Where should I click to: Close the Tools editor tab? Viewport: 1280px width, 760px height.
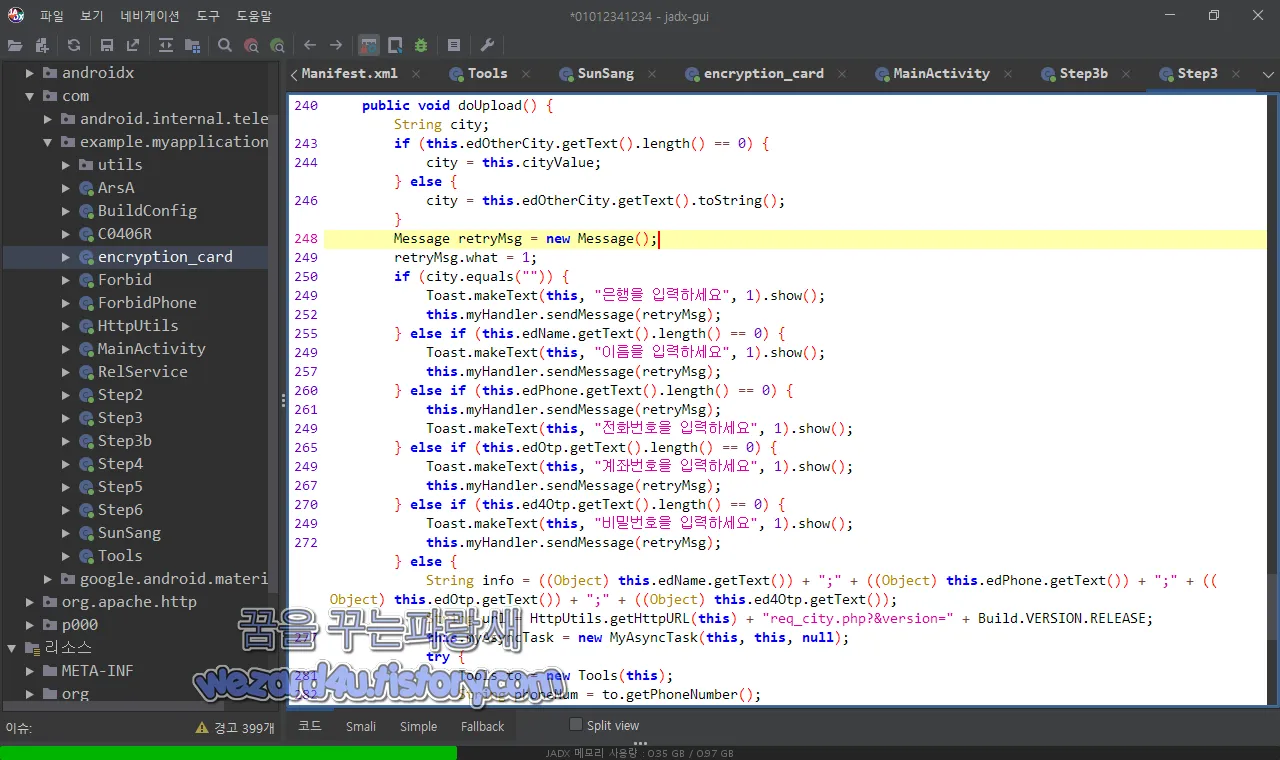point(526,74)
